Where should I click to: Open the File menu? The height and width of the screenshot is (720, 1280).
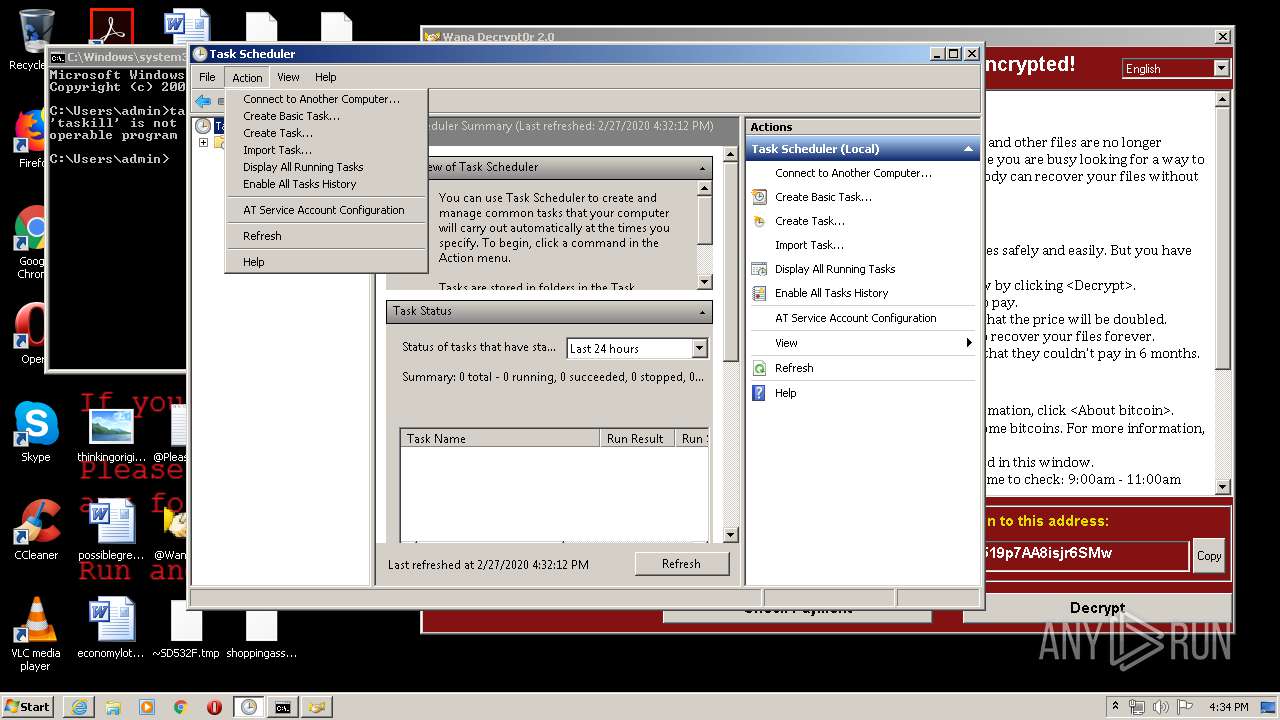tap(207, 77)
